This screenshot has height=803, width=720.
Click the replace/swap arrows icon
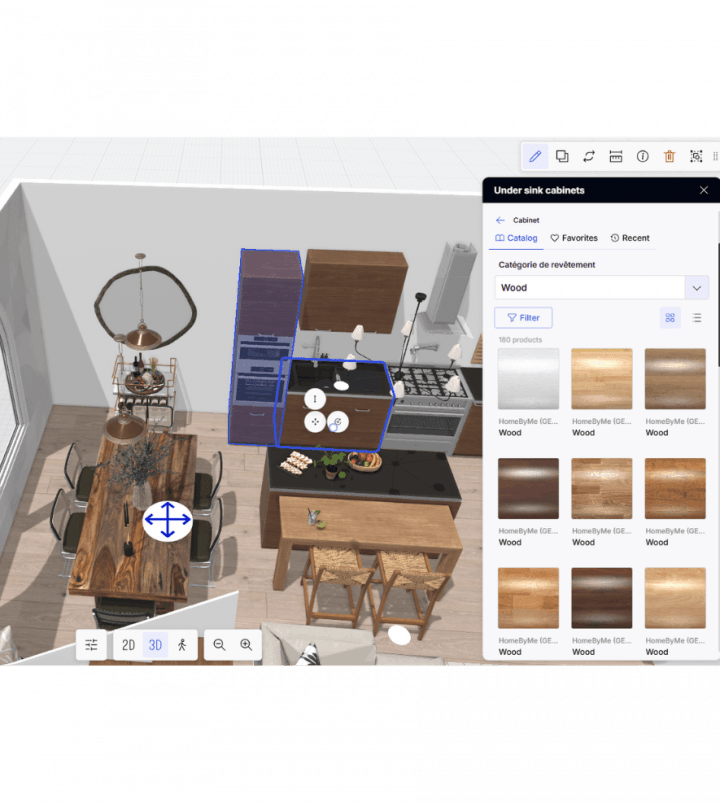coord(589,156)
